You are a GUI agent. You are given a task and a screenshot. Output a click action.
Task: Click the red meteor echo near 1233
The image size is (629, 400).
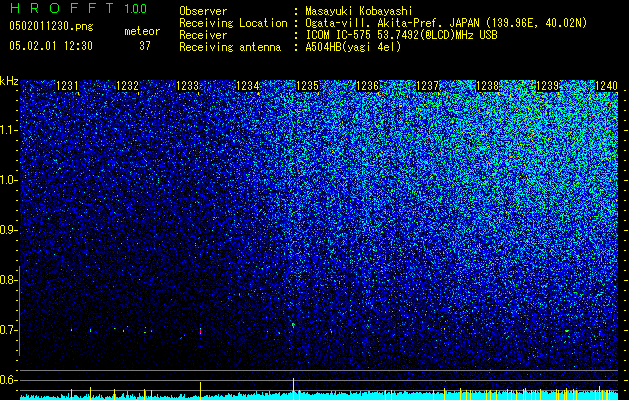pyautogui.click(x=200, y=331)
